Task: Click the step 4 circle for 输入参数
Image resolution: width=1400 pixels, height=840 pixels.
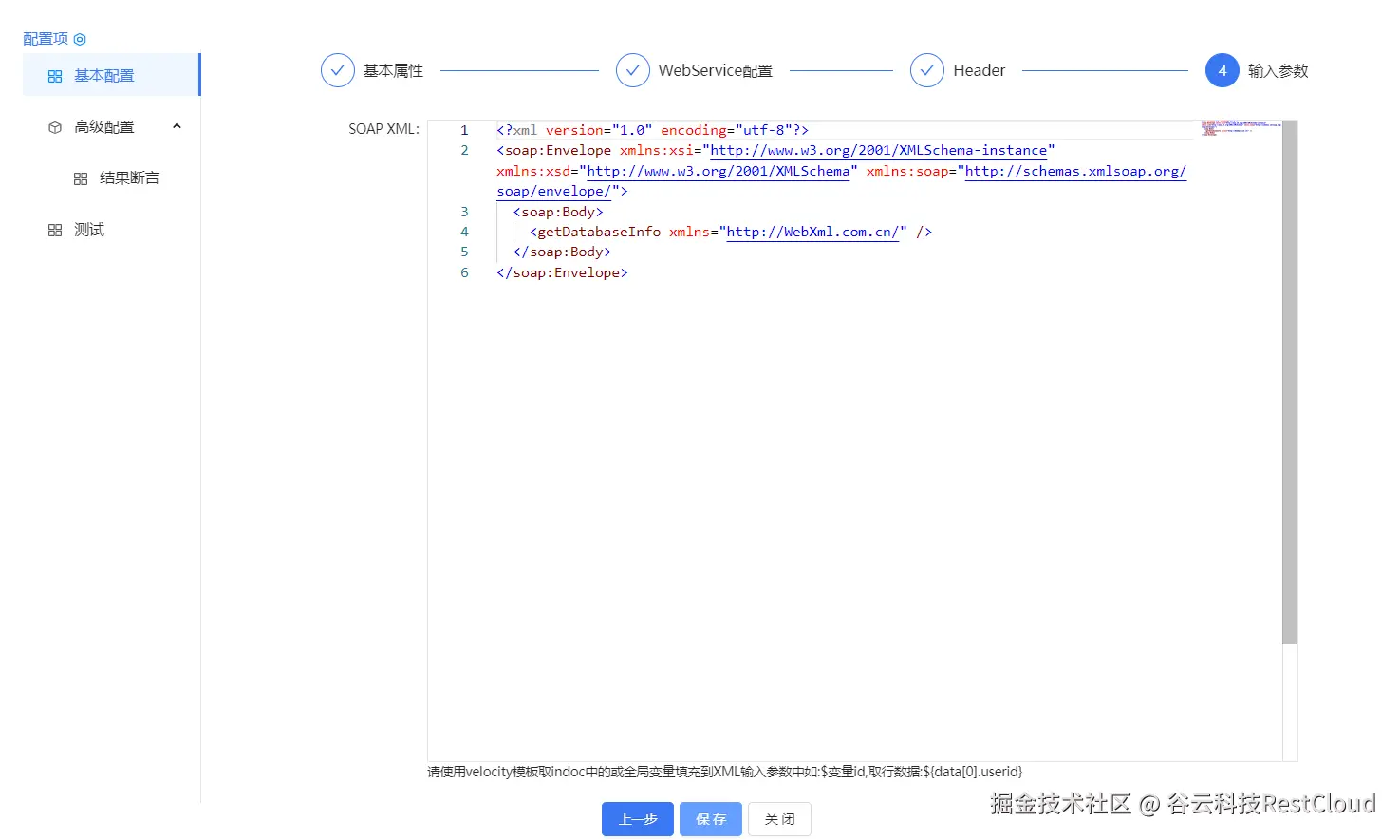Action: pos(1222,70)
